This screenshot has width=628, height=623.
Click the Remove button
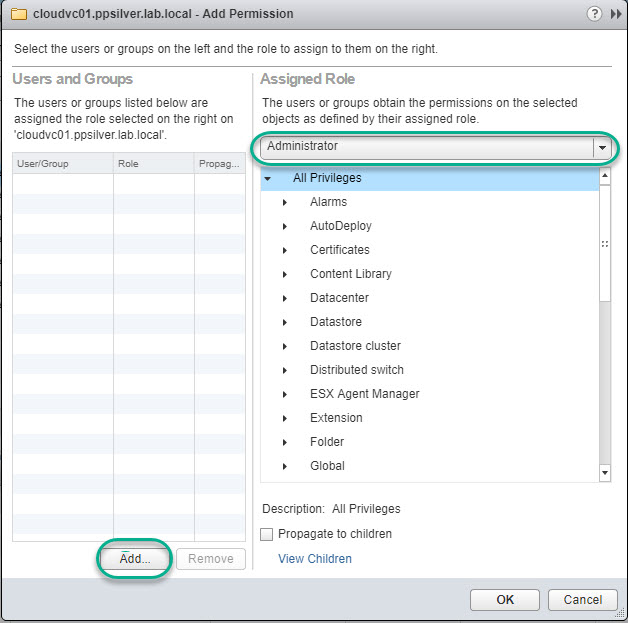(211, 559)
